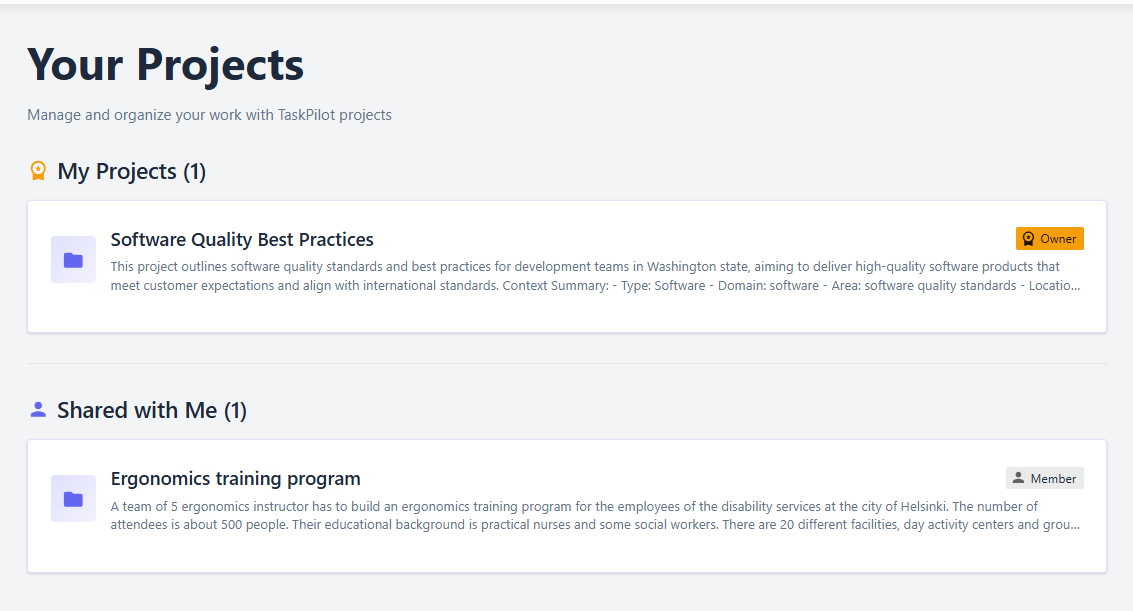Screen dimensions: 1133x611
Task: Click the gray Member badge
Action: tap(1044, 478)
